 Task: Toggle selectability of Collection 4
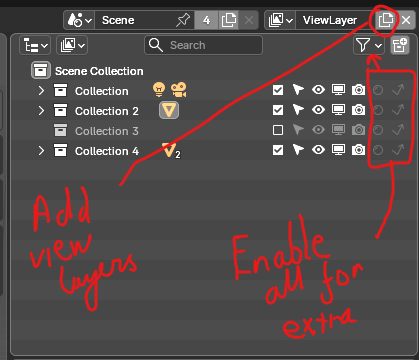click(298, 150)
